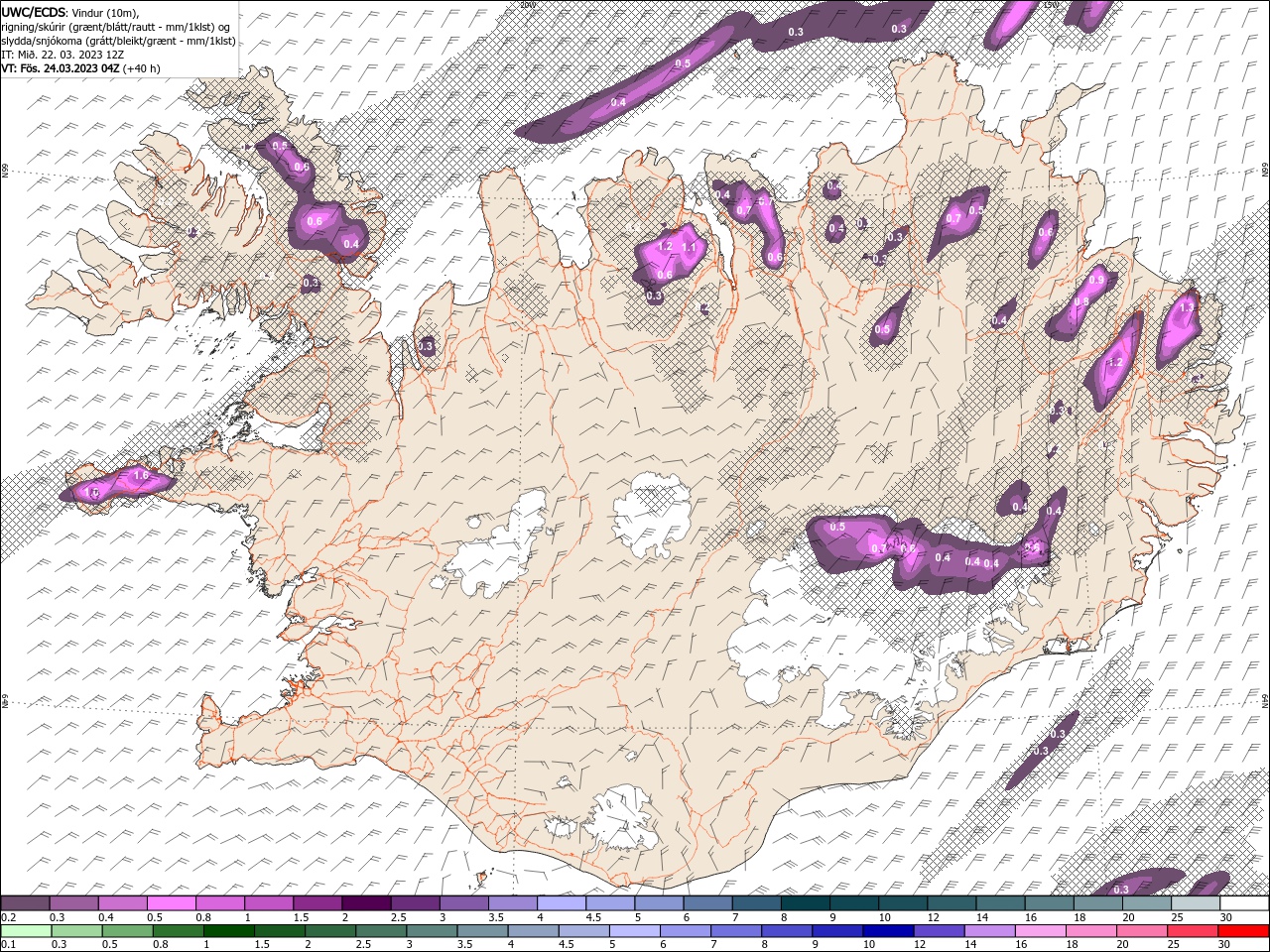The height and width of the screenshot is (952, 1270).
Task: Click the "0.2" label in the snow legend row
Action: (9, 918)
